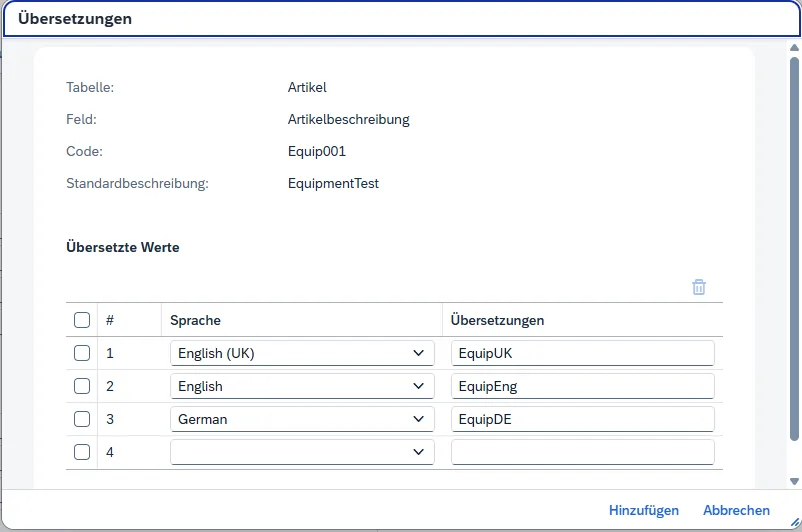Focus the EquipEng translation field
802x532 pixels.
click(x=582, y=386)
